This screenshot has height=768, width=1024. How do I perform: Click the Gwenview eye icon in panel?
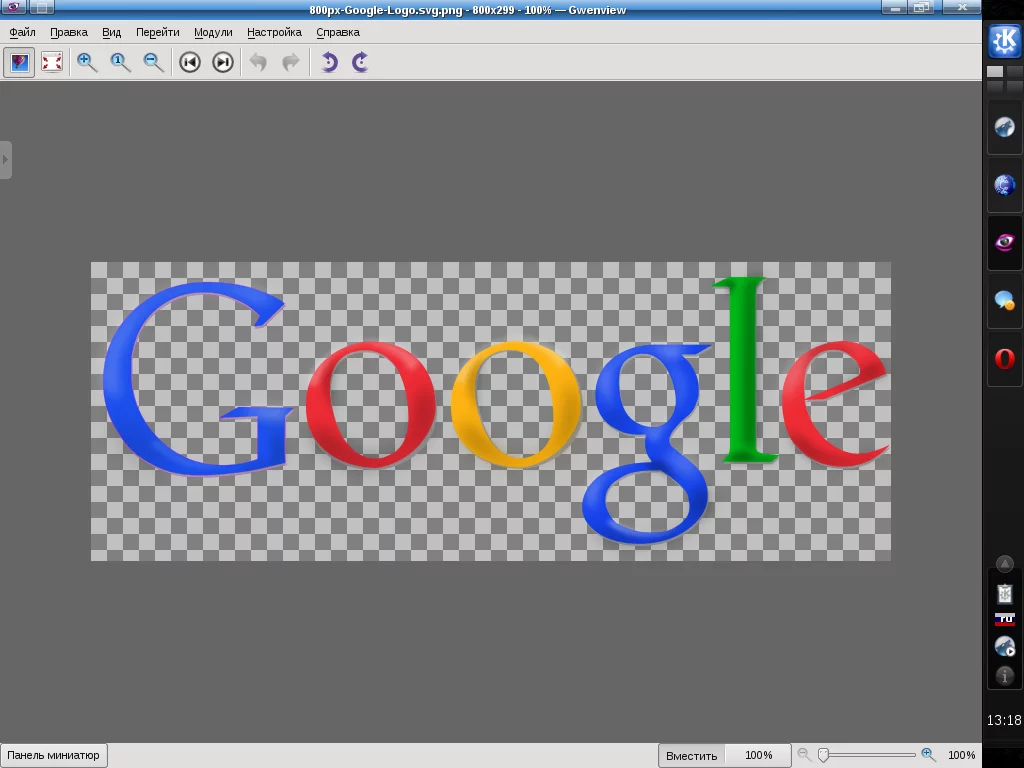(x=1004, y=243)
